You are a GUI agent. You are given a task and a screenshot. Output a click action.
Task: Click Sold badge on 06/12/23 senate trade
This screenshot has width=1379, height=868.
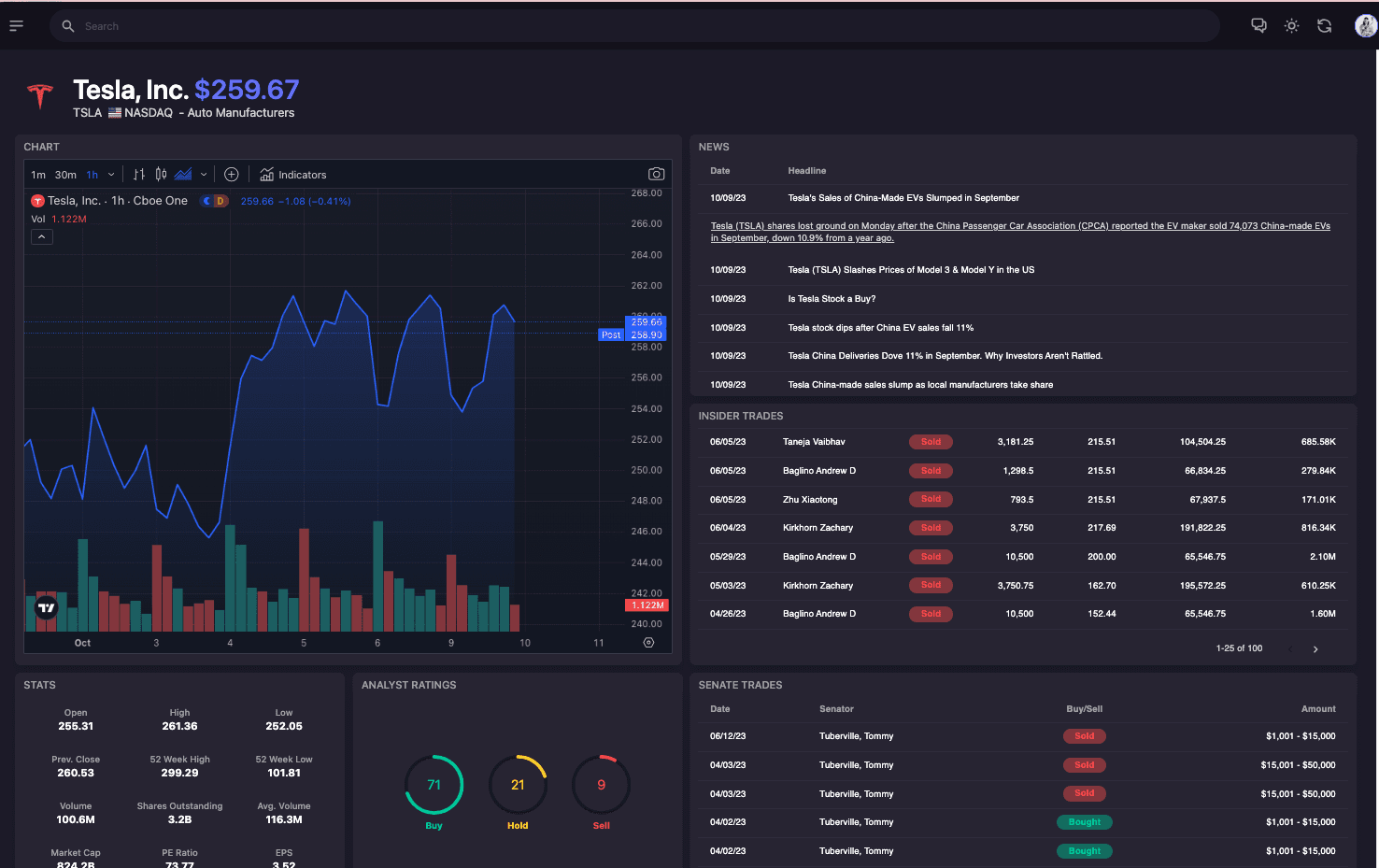point(1084,736)
